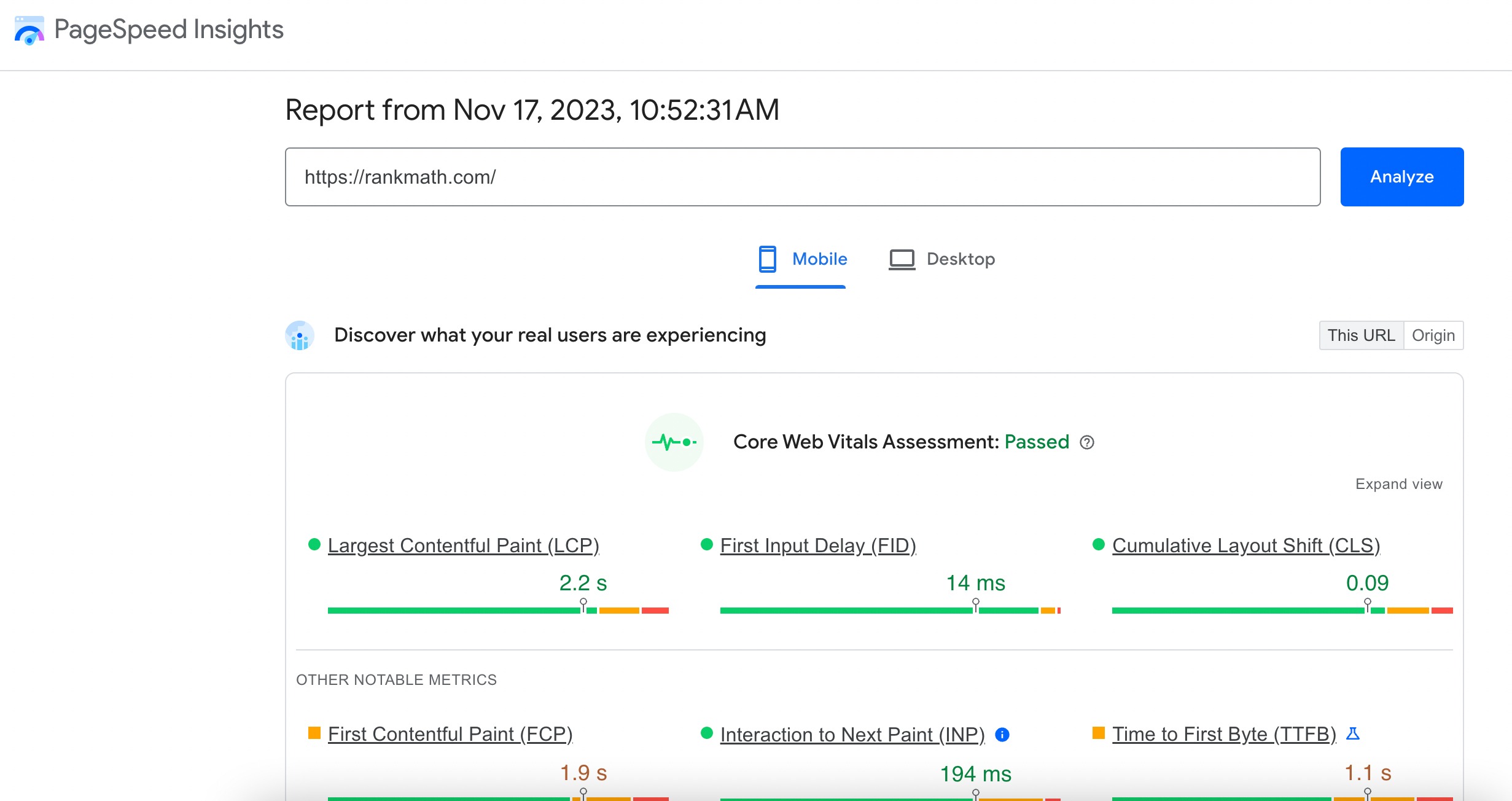The width and height of the screenshot is (1512, 801).
Task: Click the LCP value 2.2 s
Action: point(583,583)
